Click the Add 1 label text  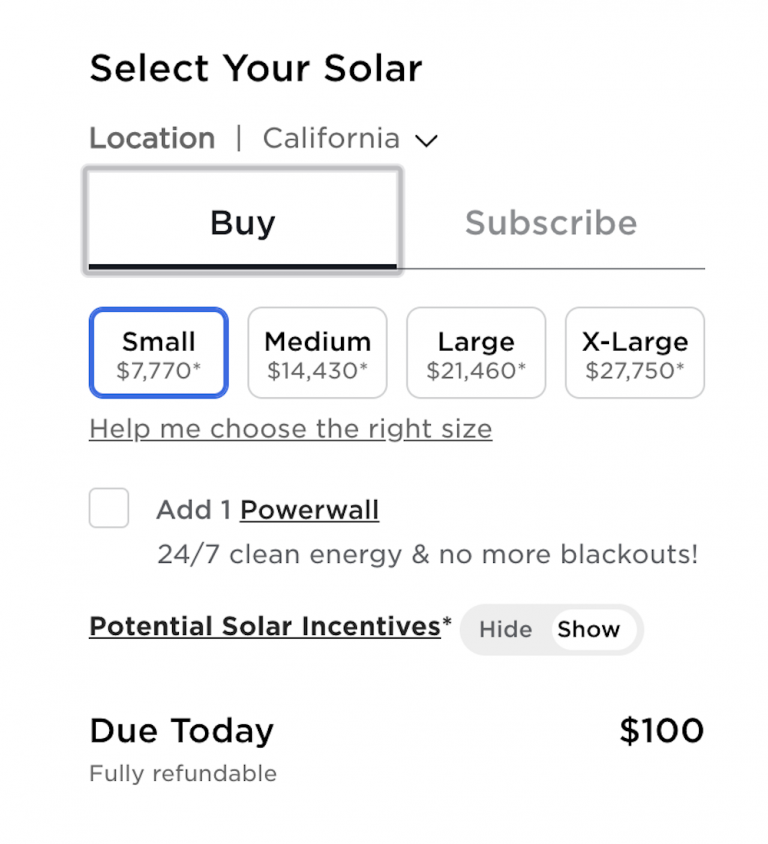coord(194,510)
